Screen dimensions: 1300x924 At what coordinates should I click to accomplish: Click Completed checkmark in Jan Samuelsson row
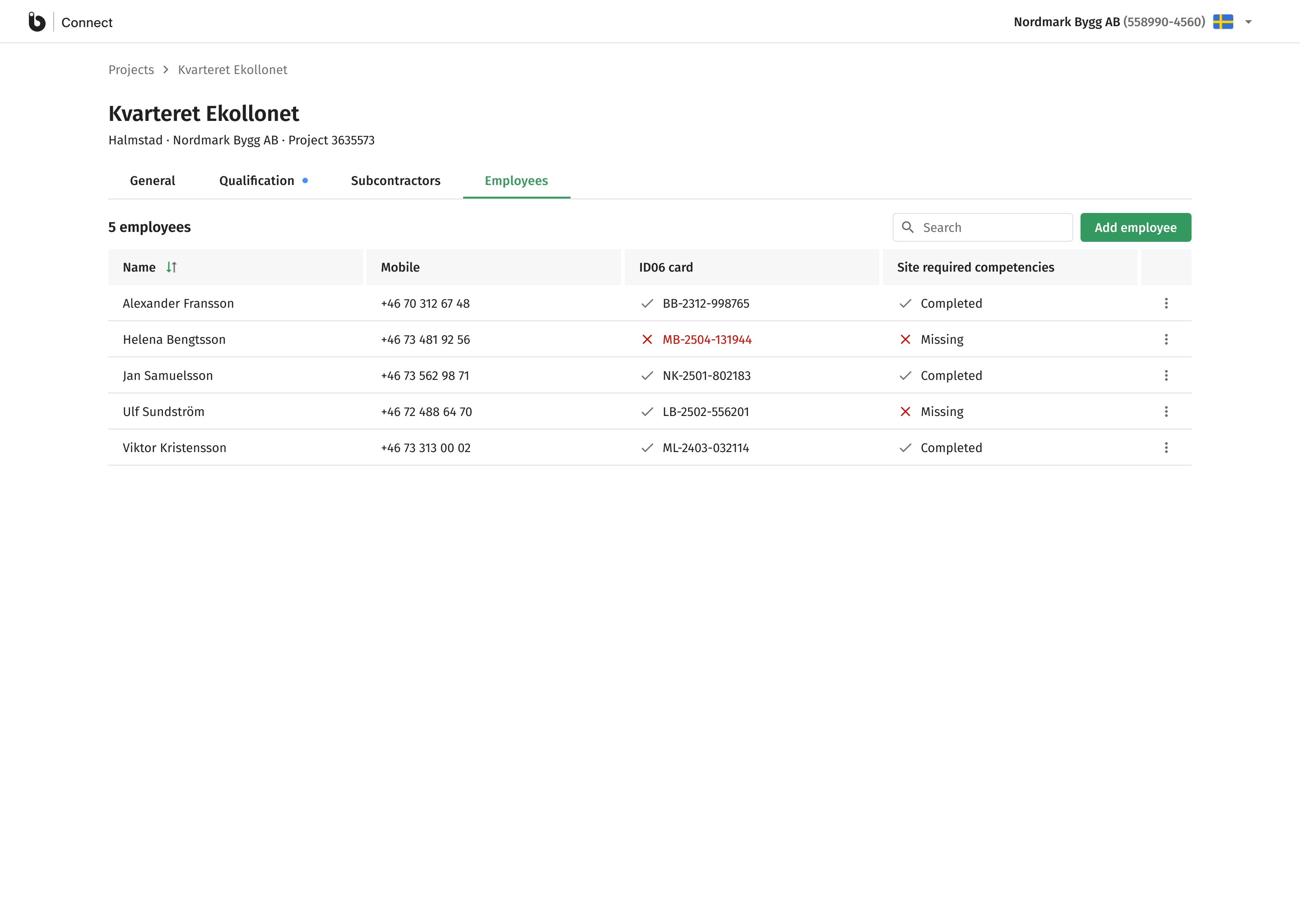905,375
